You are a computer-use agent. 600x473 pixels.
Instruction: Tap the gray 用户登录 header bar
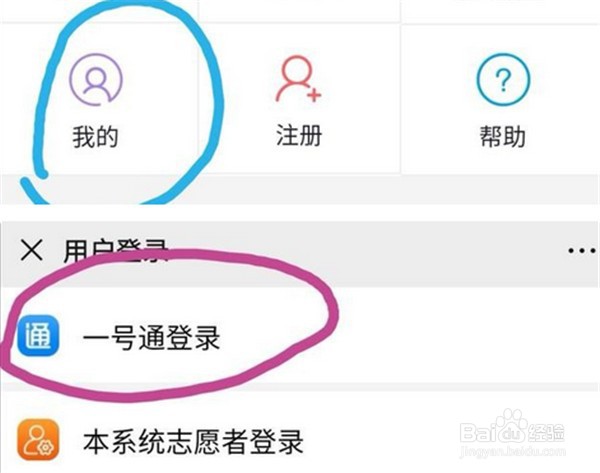[x=300, y=254]
